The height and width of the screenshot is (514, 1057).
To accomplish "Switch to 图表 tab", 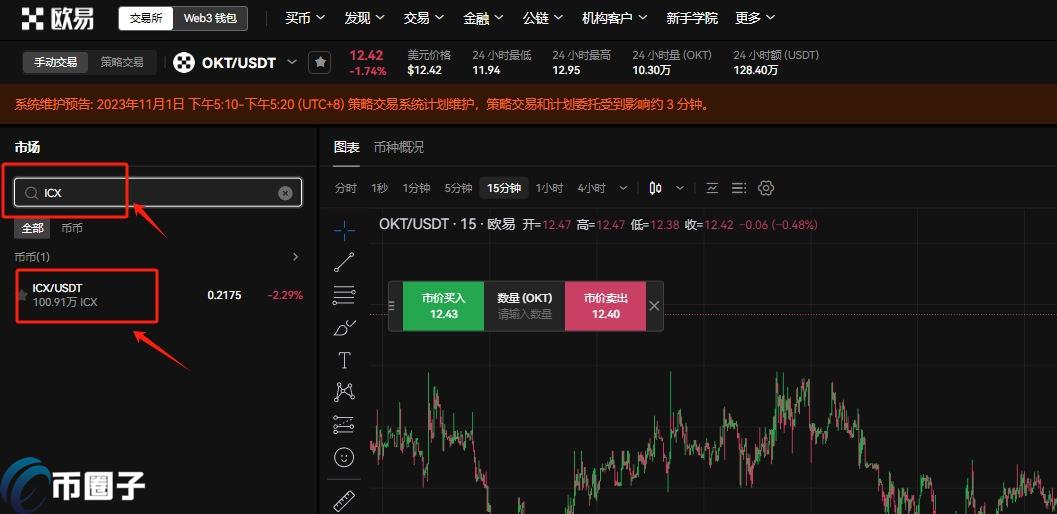I will tap(346, 147).
